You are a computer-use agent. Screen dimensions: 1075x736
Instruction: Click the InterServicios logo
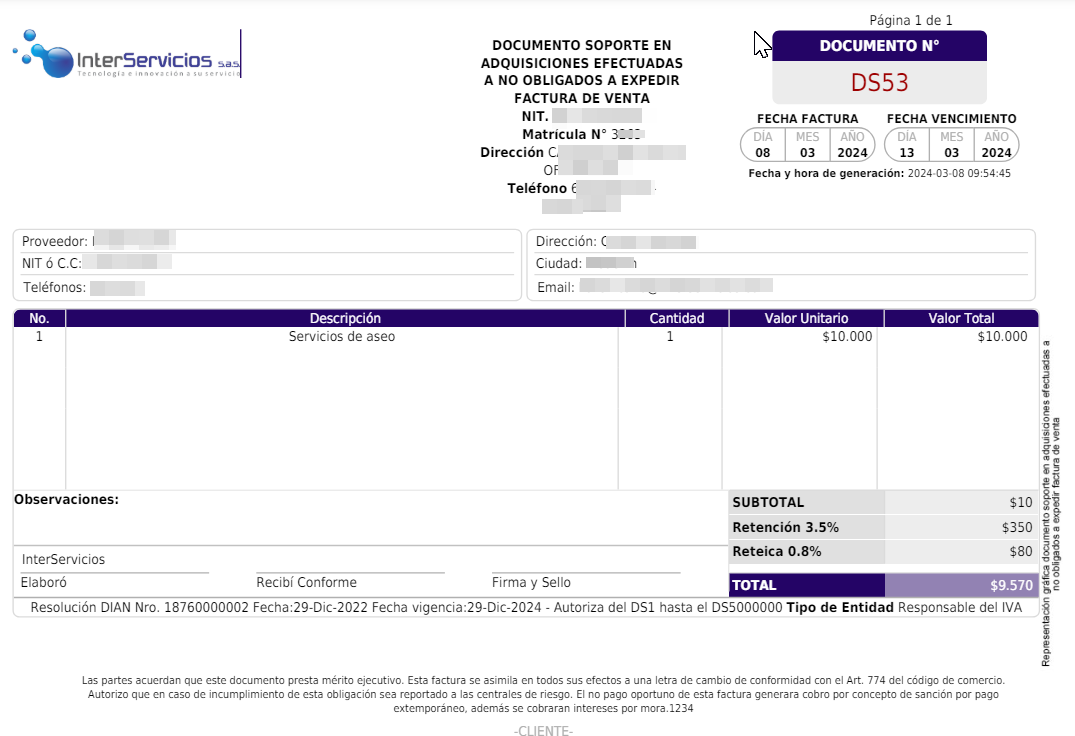[127, 54]
